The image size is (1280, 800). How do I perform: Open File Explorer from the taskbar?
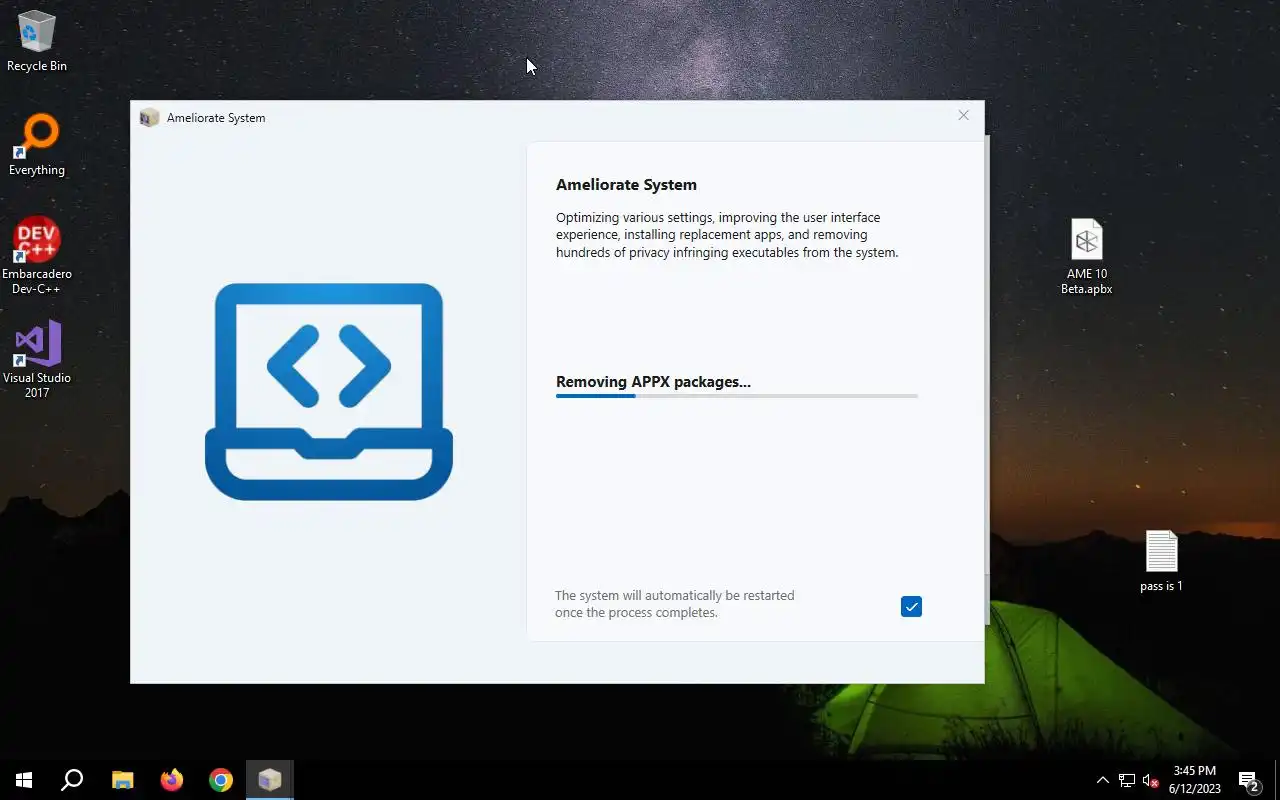point(122,780)
